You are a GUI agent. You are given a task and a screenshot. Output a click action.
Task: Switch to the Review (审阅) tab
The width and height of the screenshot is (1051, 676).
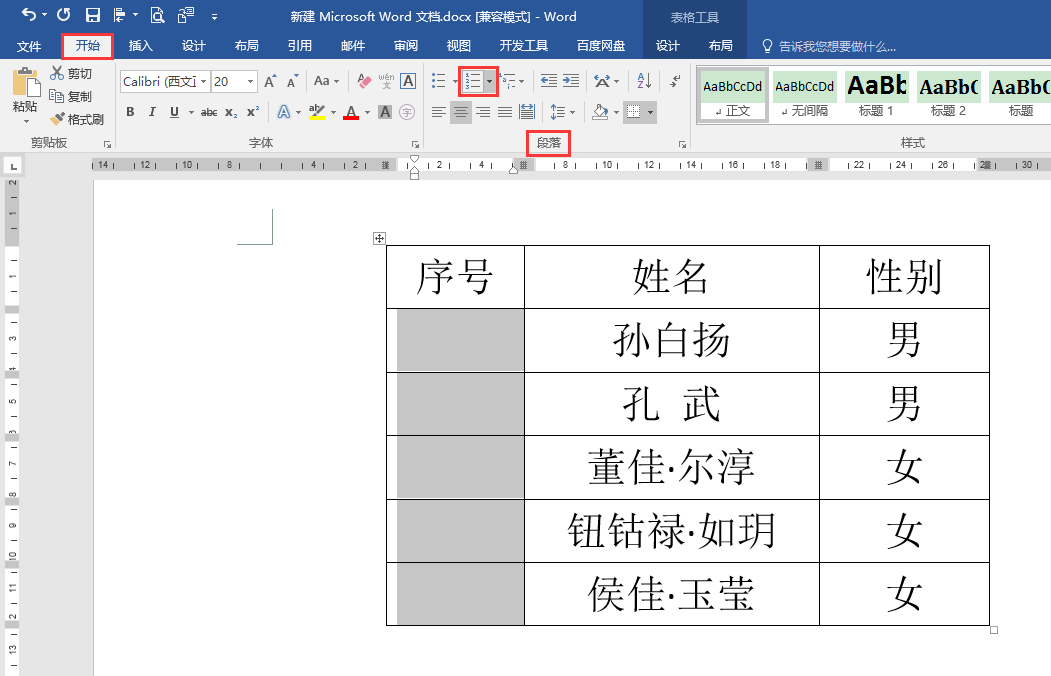406,46
